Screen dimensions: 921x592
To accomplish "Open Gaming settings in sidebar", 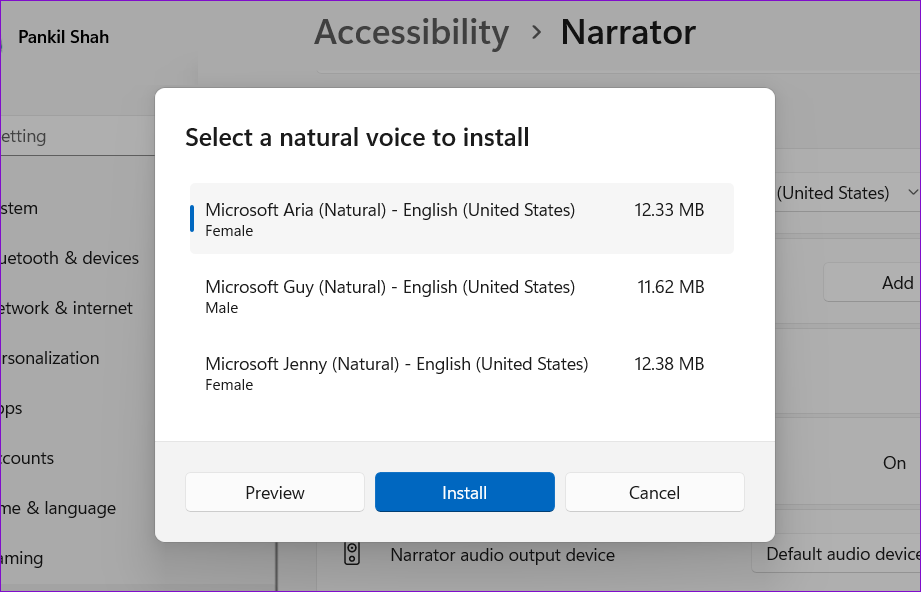I will [22, 558].
